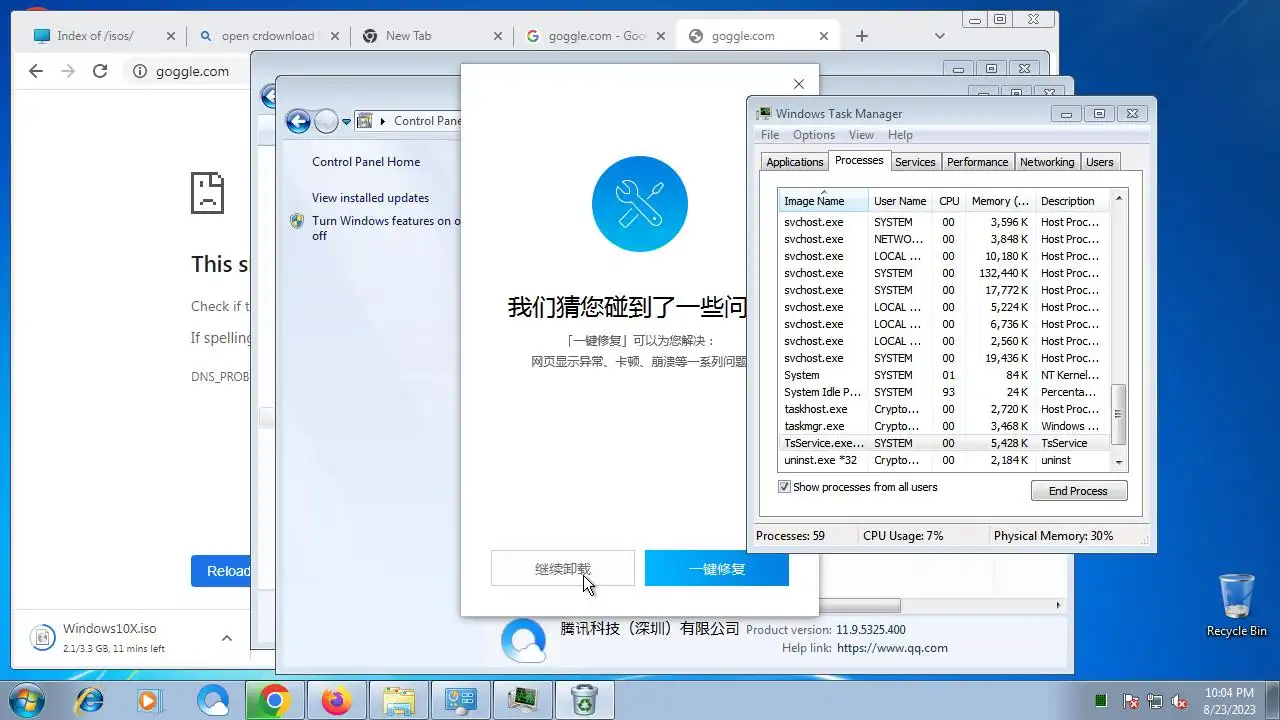1280x720 pixels.
Task: Expand options for Windows10X.iso download
Action: coord(227,638)
